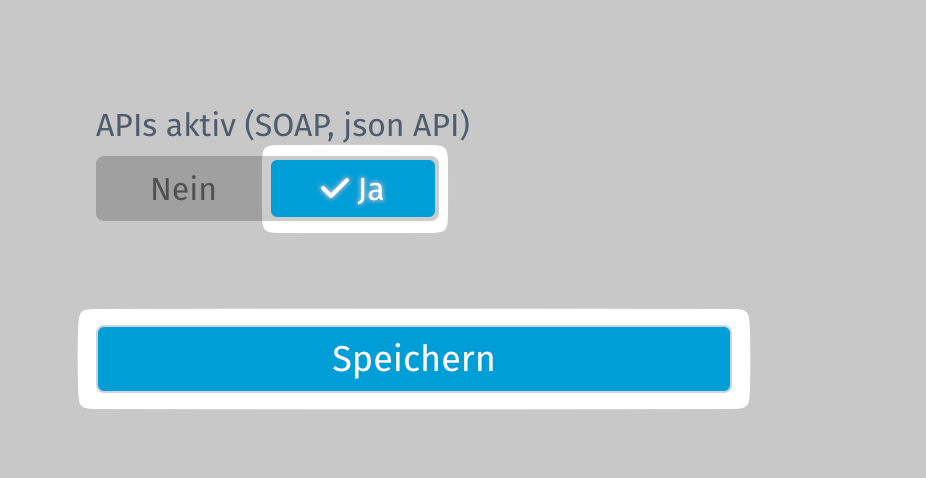Click the blue Ja segment
The image size is (926, 478).
tap(353, 188)
